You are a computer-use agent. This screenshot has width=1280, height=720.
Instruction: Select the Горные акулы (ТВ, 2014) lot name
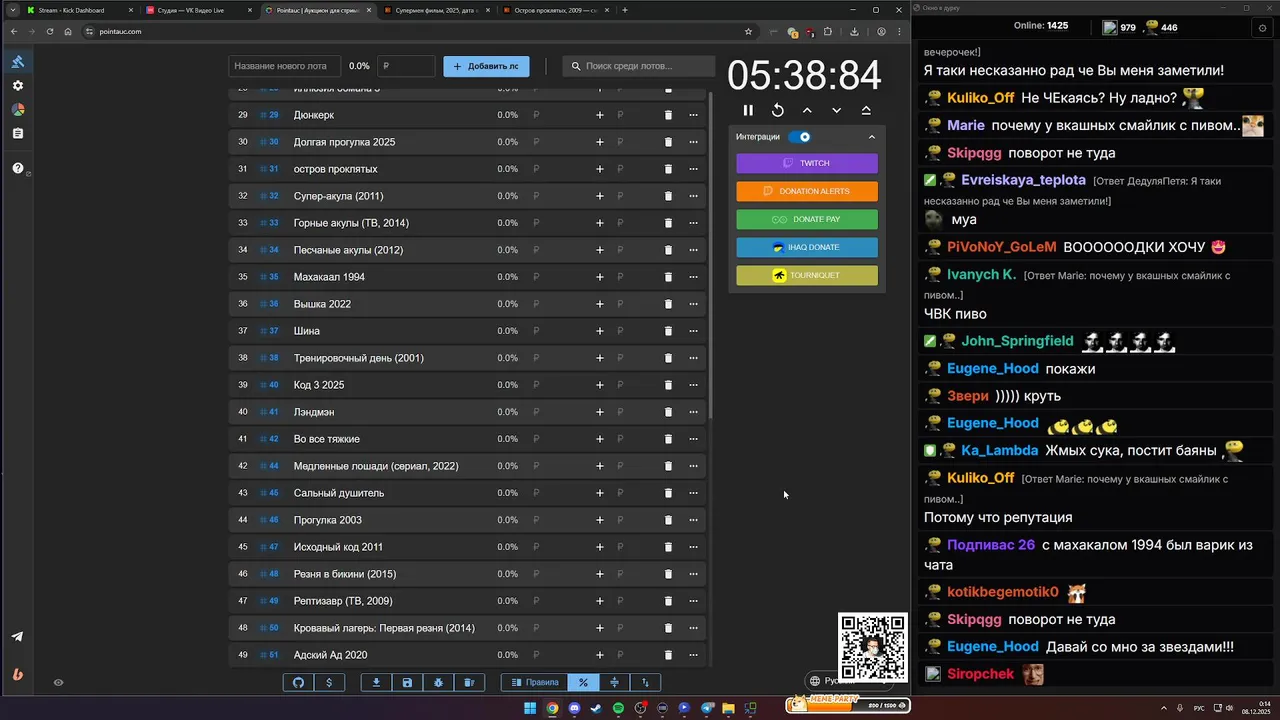coord(351,223)
